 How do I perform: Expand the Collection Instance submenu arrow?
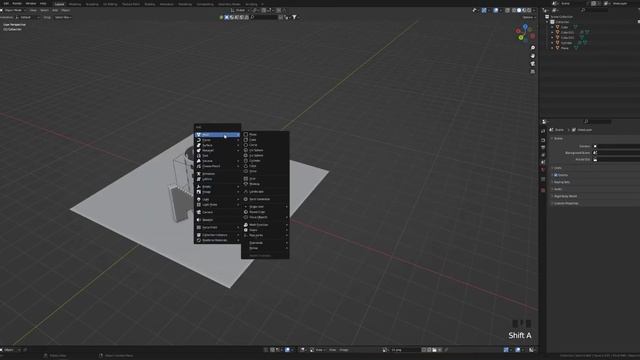238,235
